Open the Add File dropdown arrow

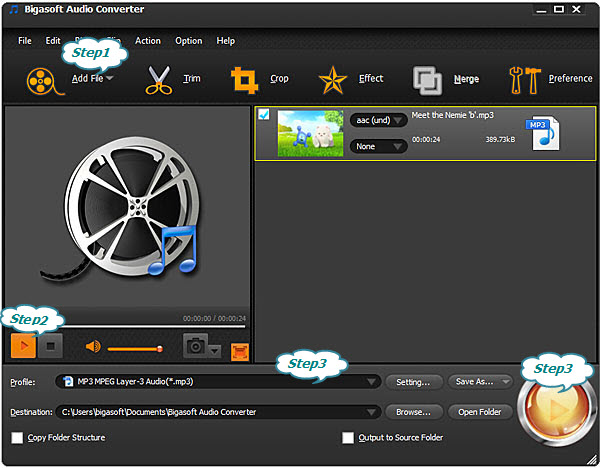click(109, 78)
